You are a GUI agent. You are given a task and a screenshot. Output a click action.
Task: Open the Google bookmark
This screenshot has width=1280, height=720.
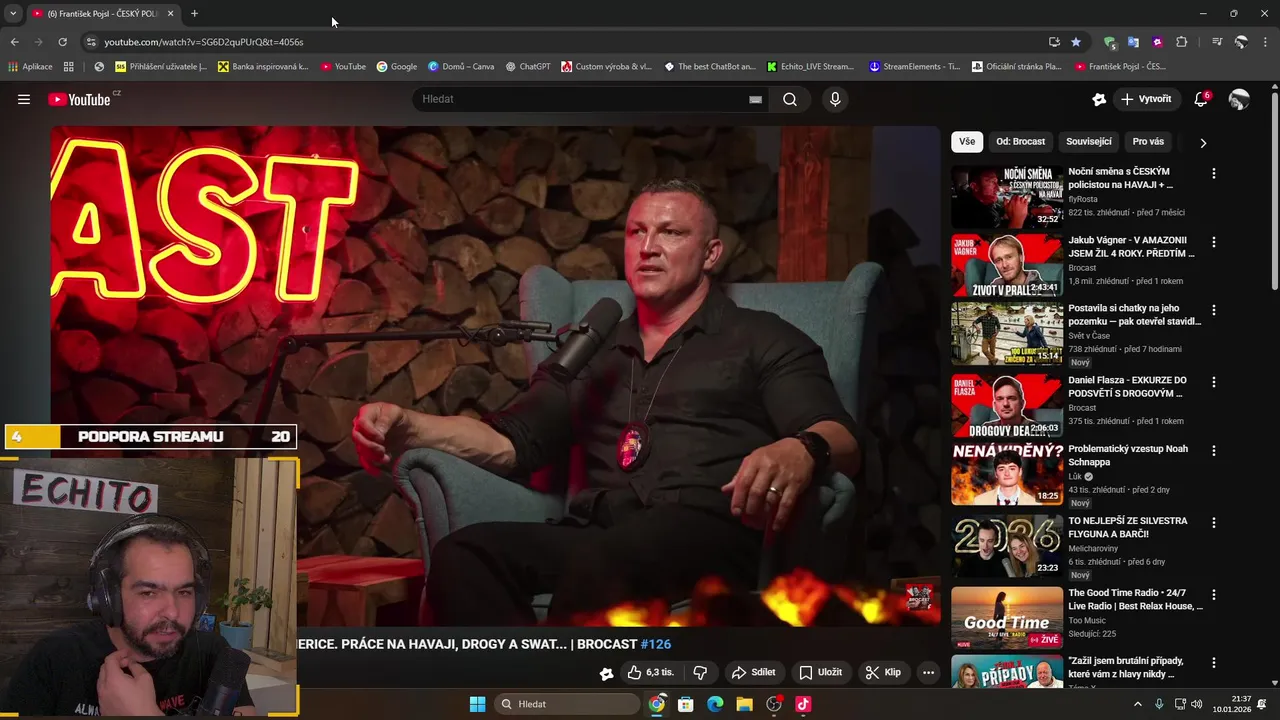[x=397, y=67]
